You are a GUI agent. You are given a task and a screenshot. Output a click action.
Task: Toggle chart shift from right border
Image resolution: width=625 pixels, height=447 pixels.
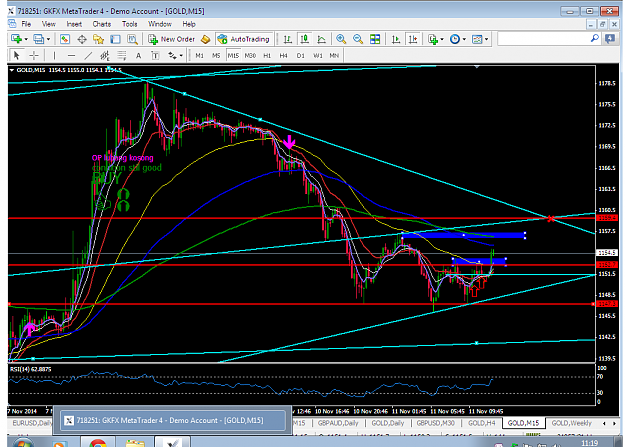click(x=413, y=39)
